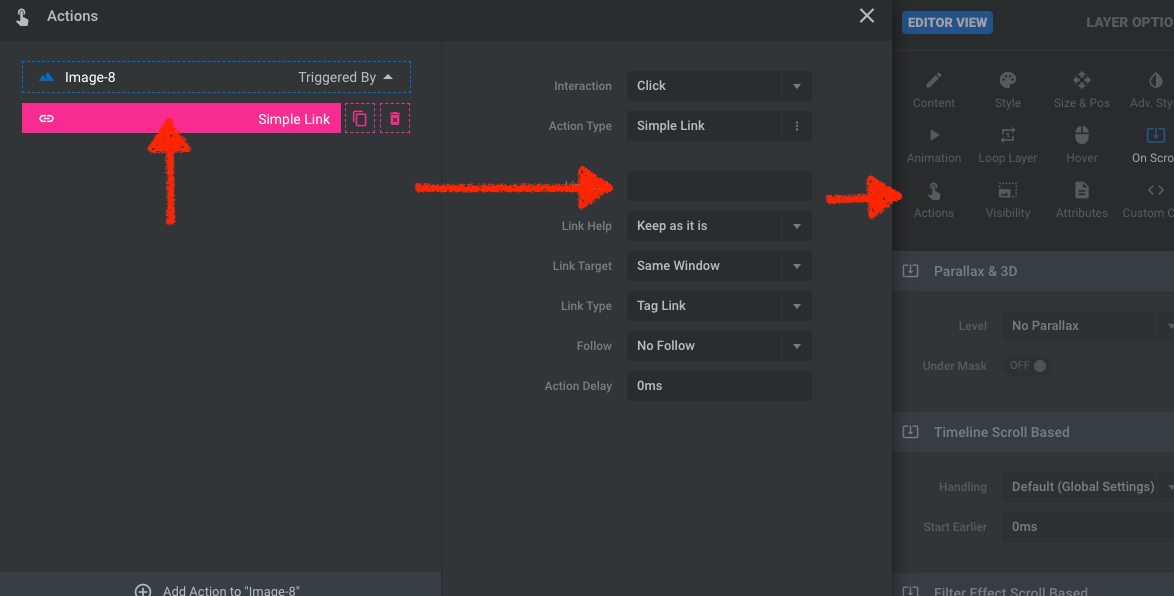This screenshot has width=1174, height=596.
Task: Switch to the Editor View tab
Action: tap(947, 22)
